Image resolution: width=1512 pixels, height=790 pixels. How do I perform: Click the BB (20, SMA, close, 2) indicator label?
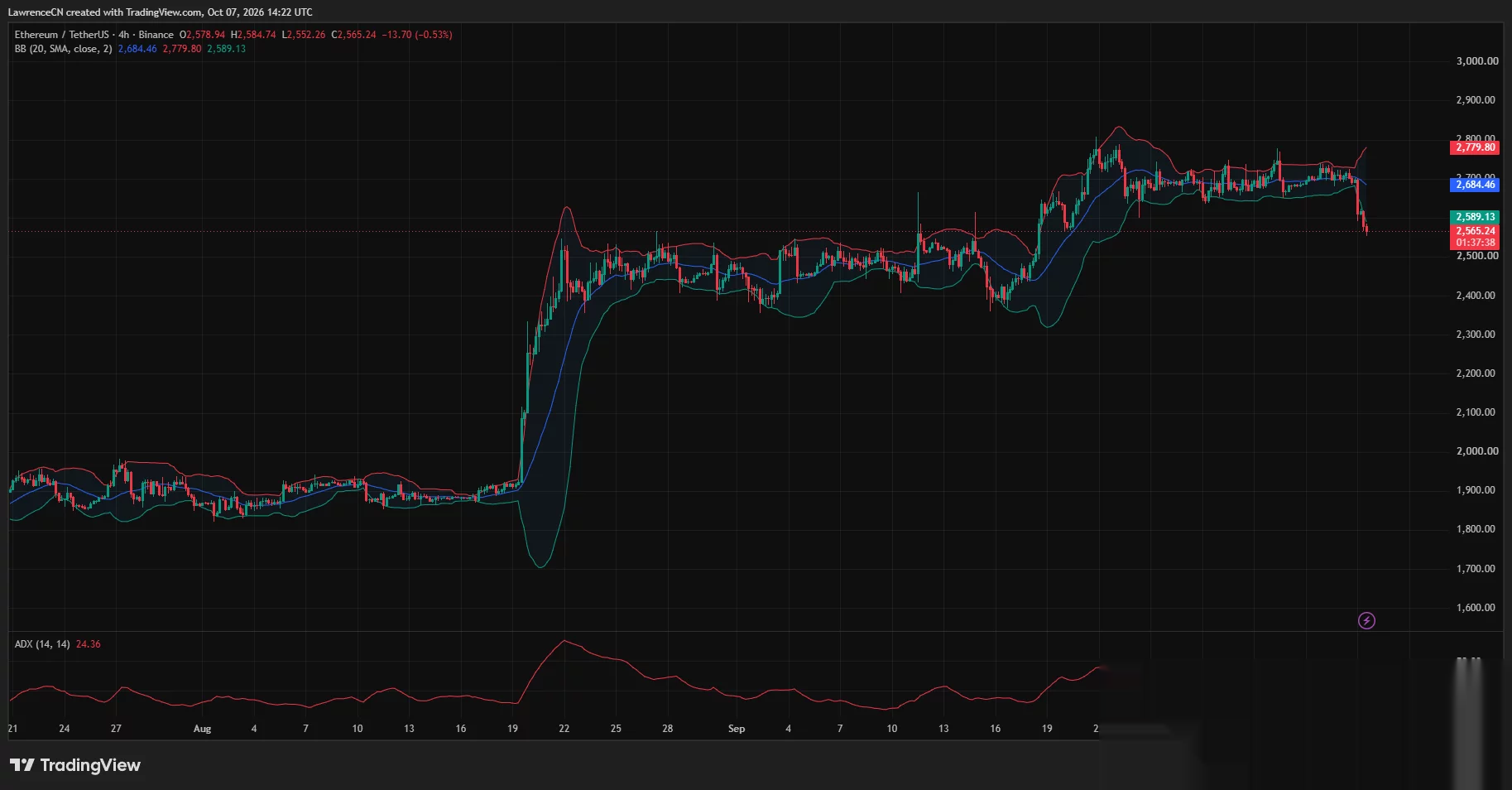coord(63,49)
